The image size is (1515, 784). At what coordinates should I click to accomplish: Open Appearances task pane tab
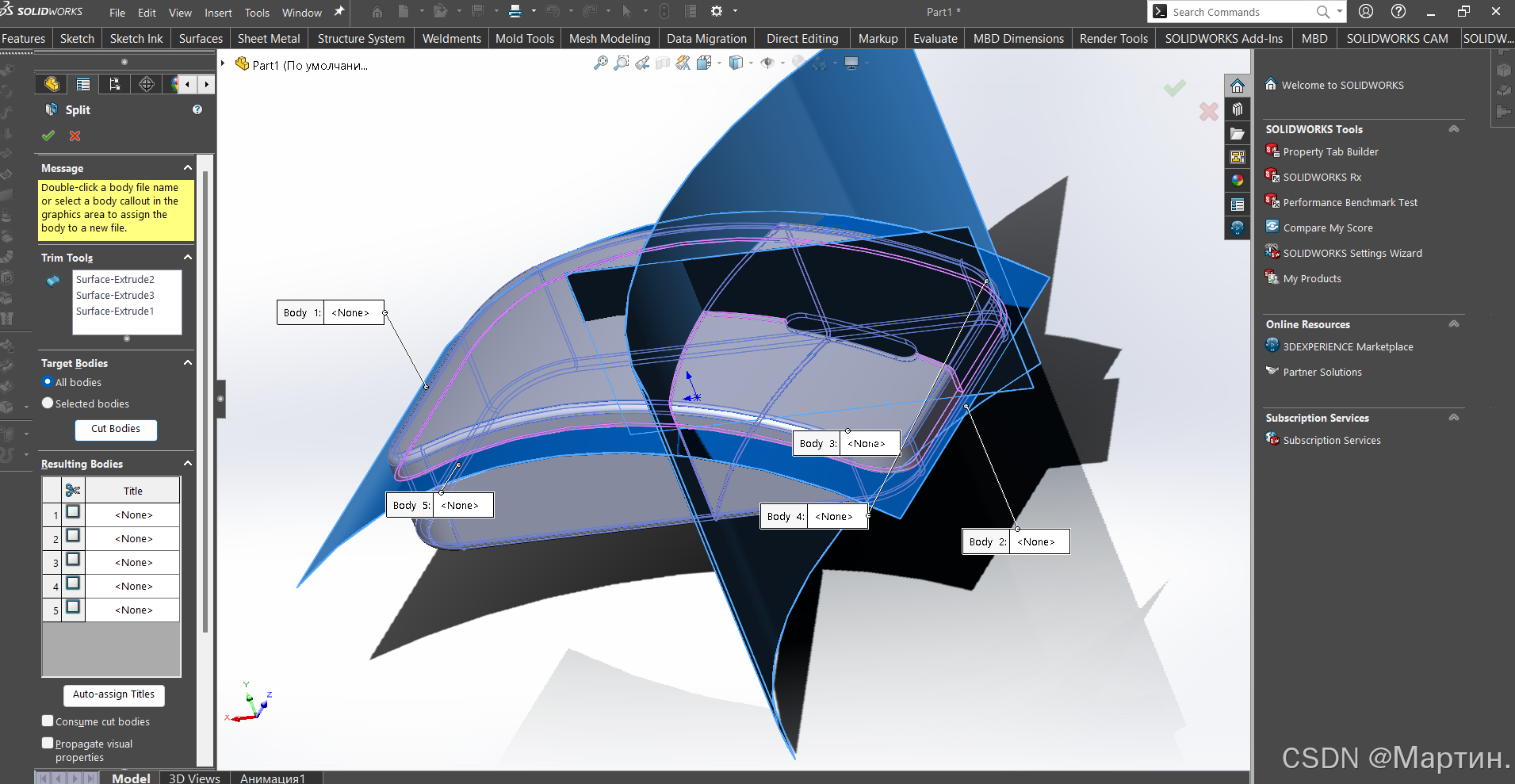1238,180
